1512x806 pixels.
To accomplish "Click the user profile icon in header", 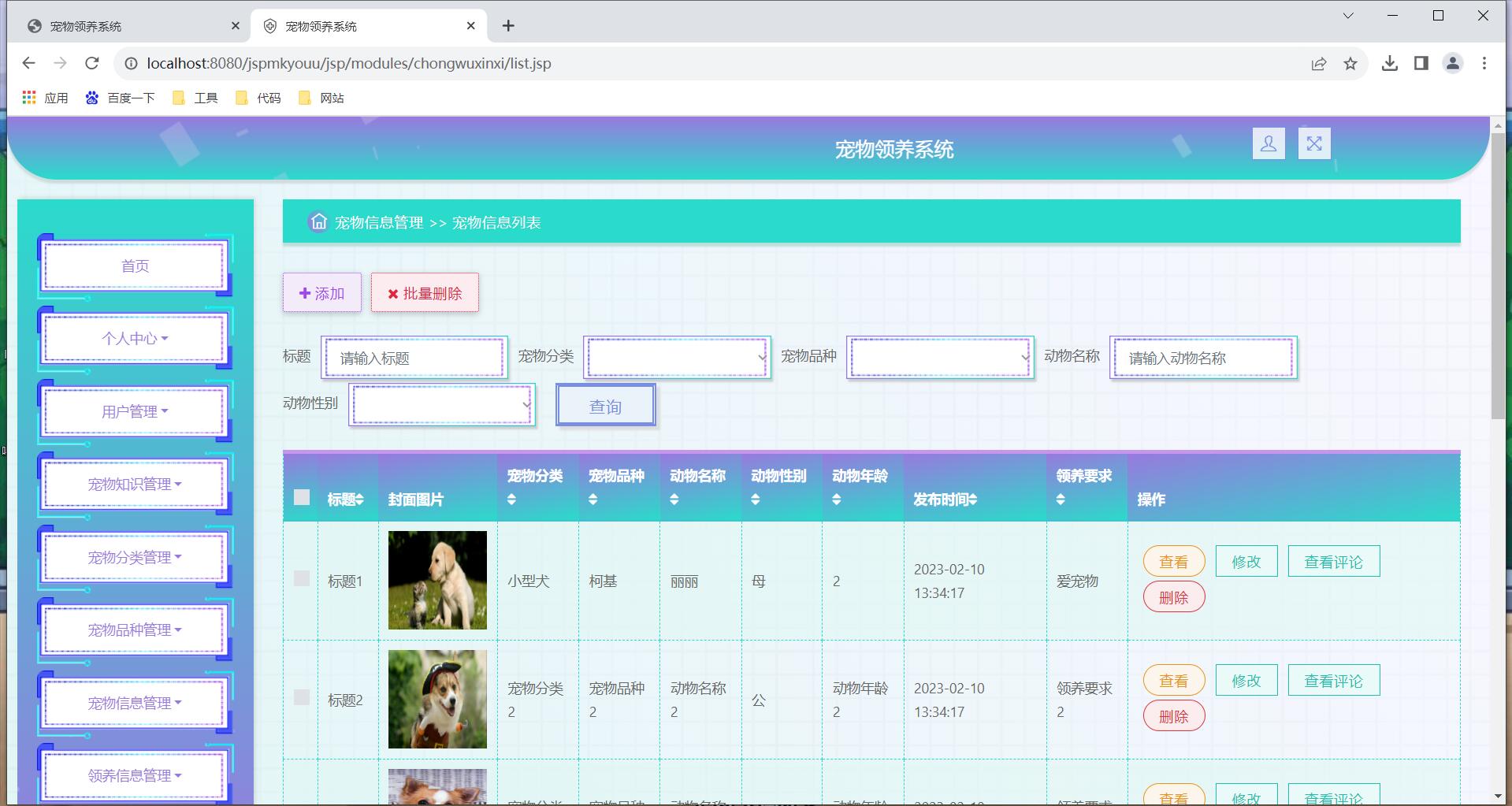I will click(x=1269, y=143).
